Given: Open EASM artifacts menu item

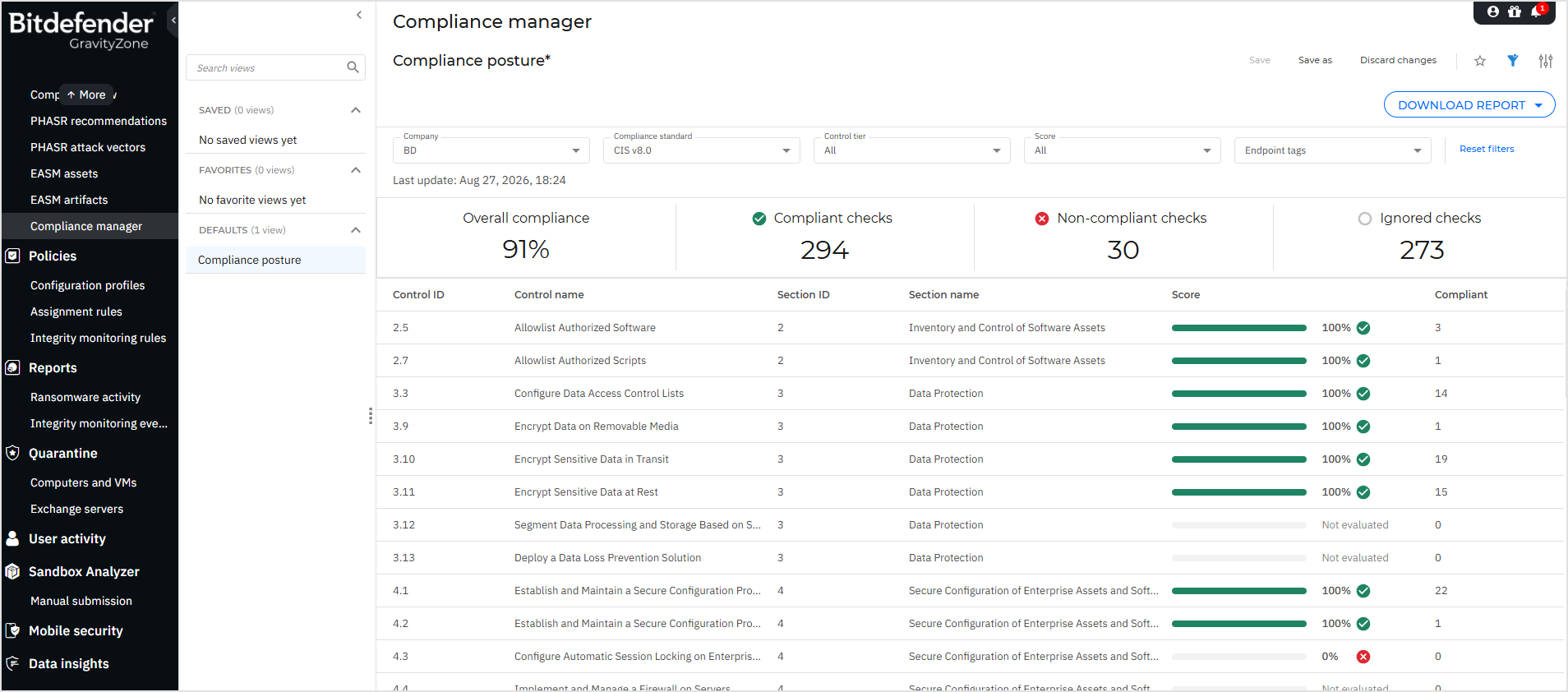Looking at the screenshot, I should pos(69,200).
